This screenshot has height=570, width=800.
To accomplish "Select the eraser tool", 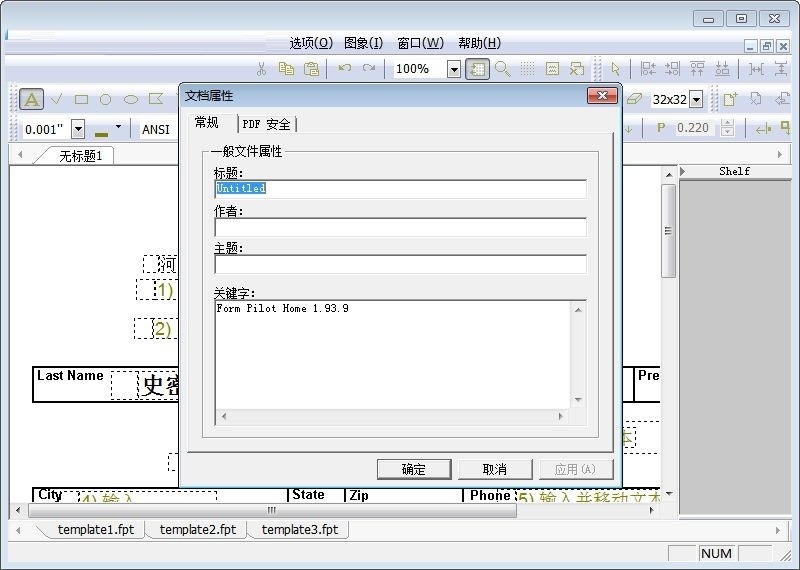I will (x=633, y=99).
